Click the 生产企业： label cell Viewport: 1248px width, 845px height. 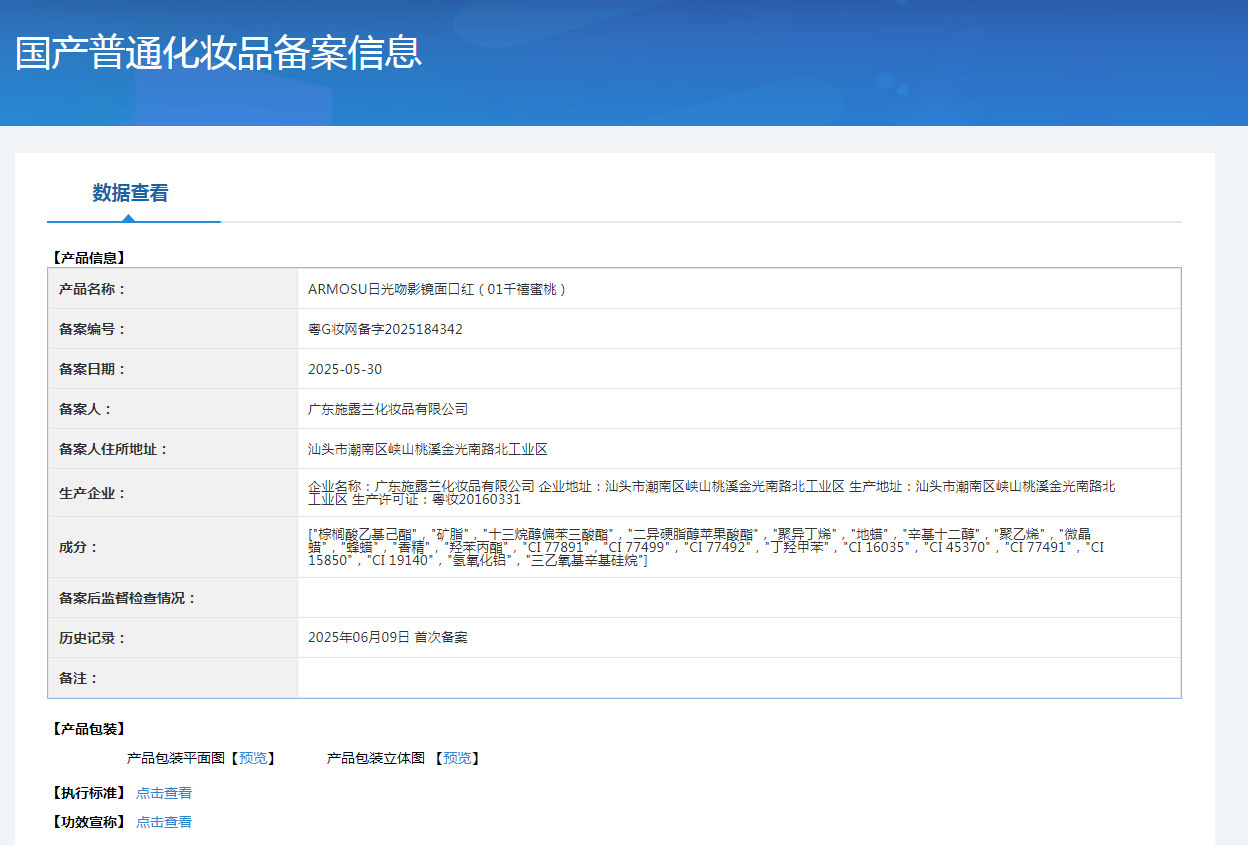pyautogui.click(x=173, y=493)
